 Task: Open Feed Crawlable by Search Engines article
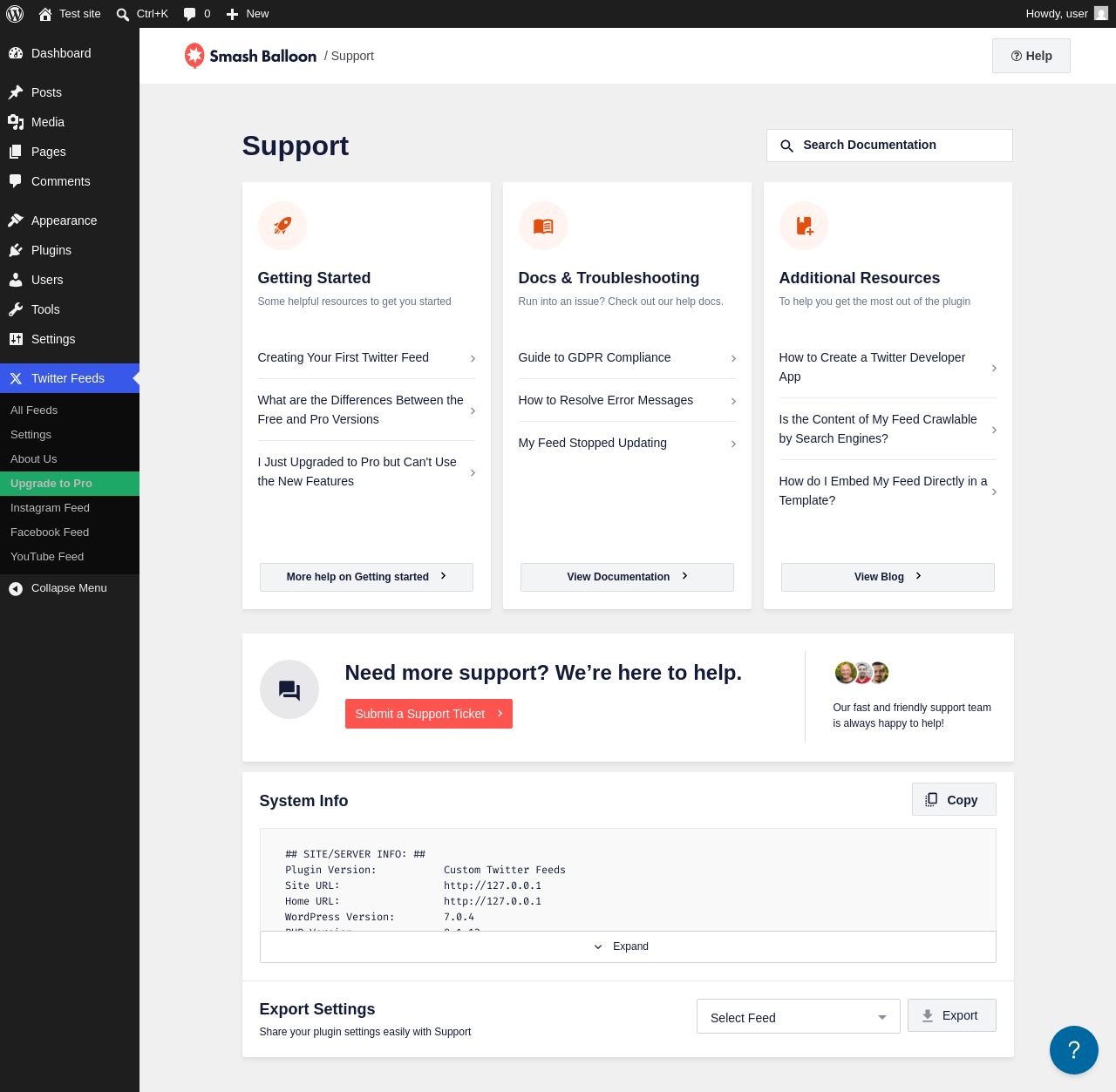[888, 429]
